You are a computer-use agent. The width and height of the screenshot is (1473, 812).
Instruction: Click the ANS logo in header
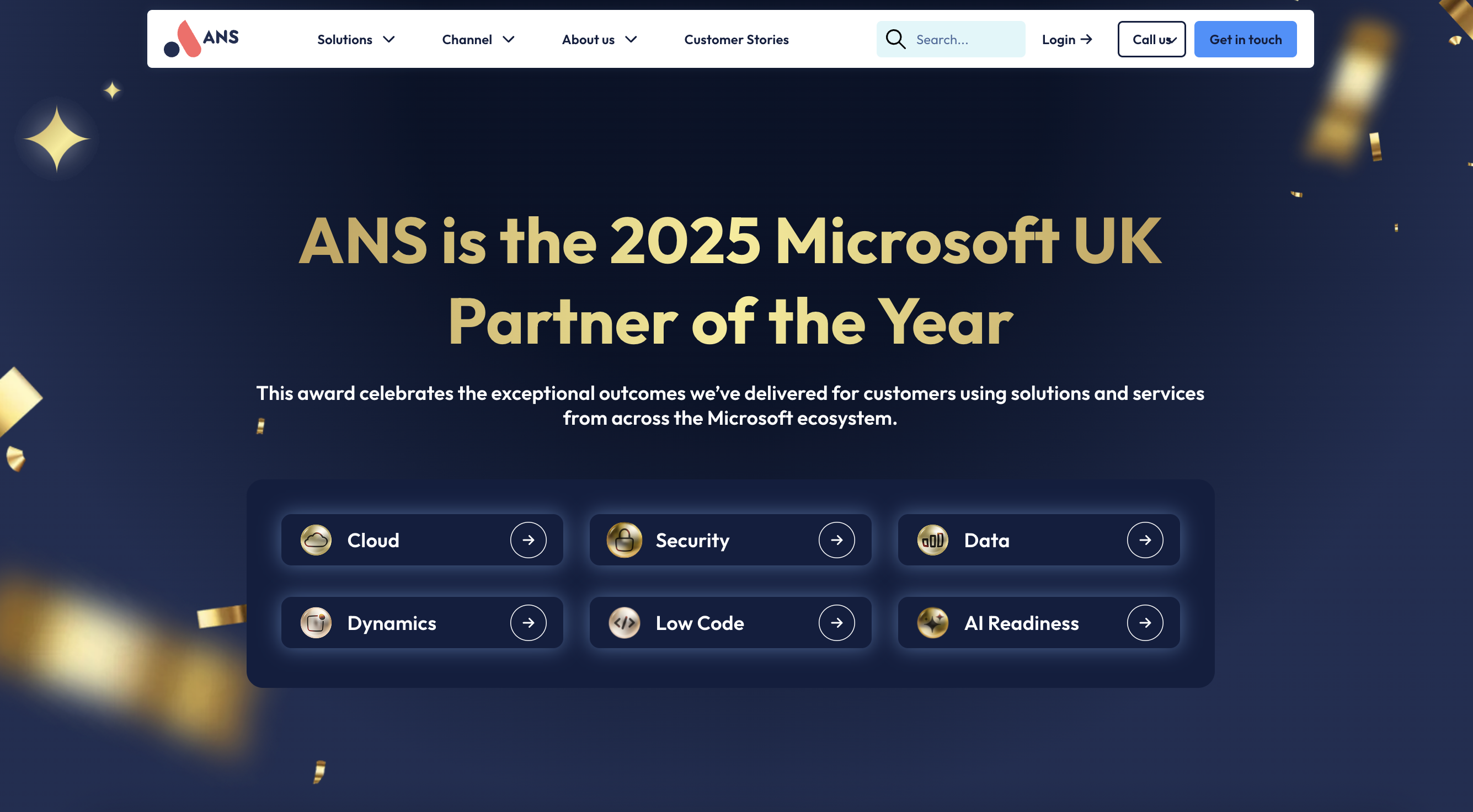pyautogui.click(x=201, y=39)
